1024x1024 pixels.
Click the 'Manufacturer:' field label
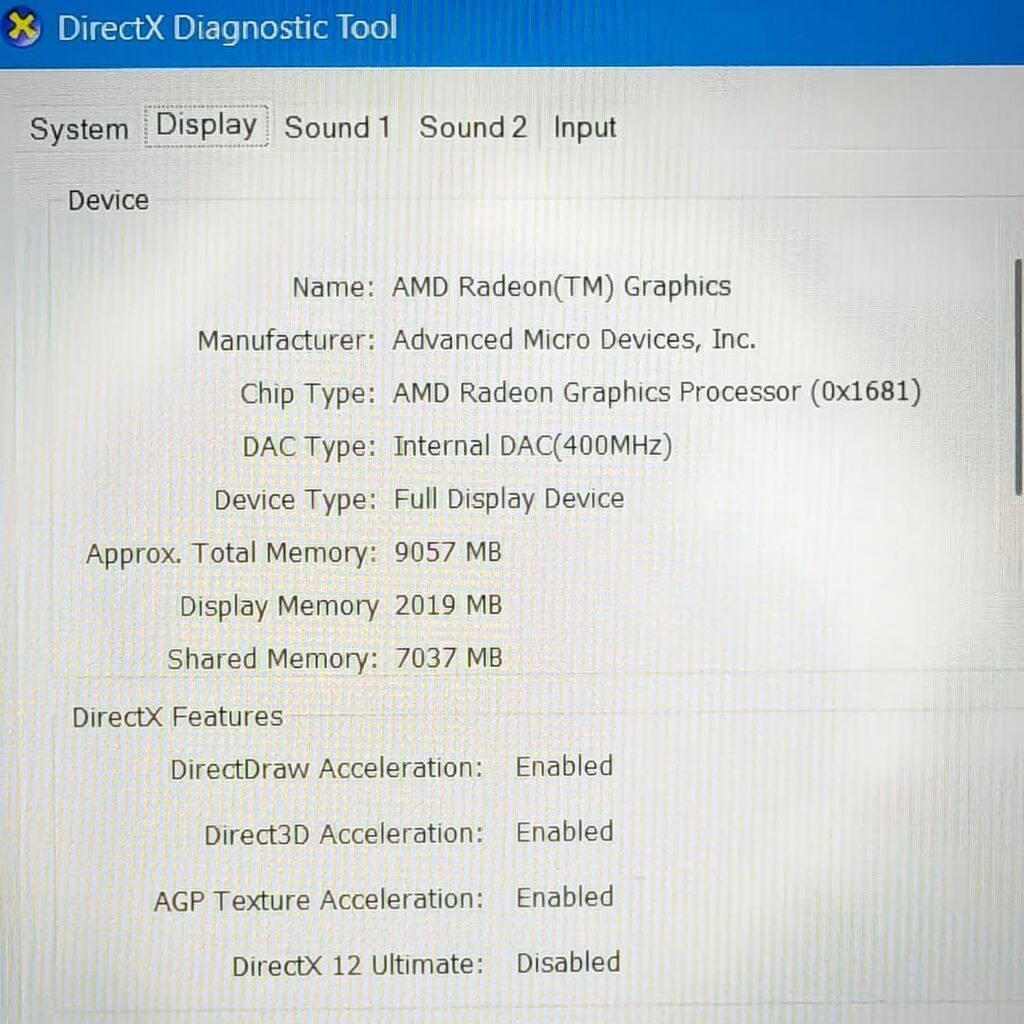(x=287, y=341)
